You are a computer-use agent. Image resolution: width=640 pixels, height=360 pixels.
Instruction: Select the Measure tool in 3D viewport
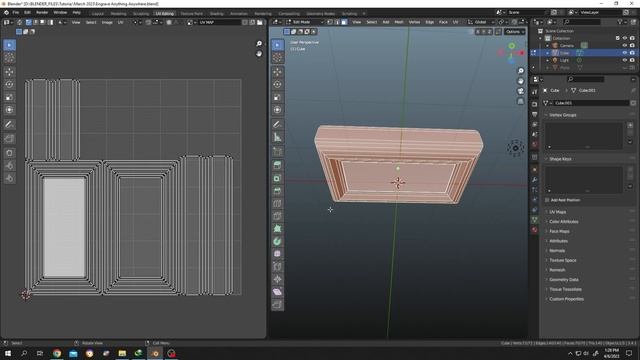click(278, 137)
